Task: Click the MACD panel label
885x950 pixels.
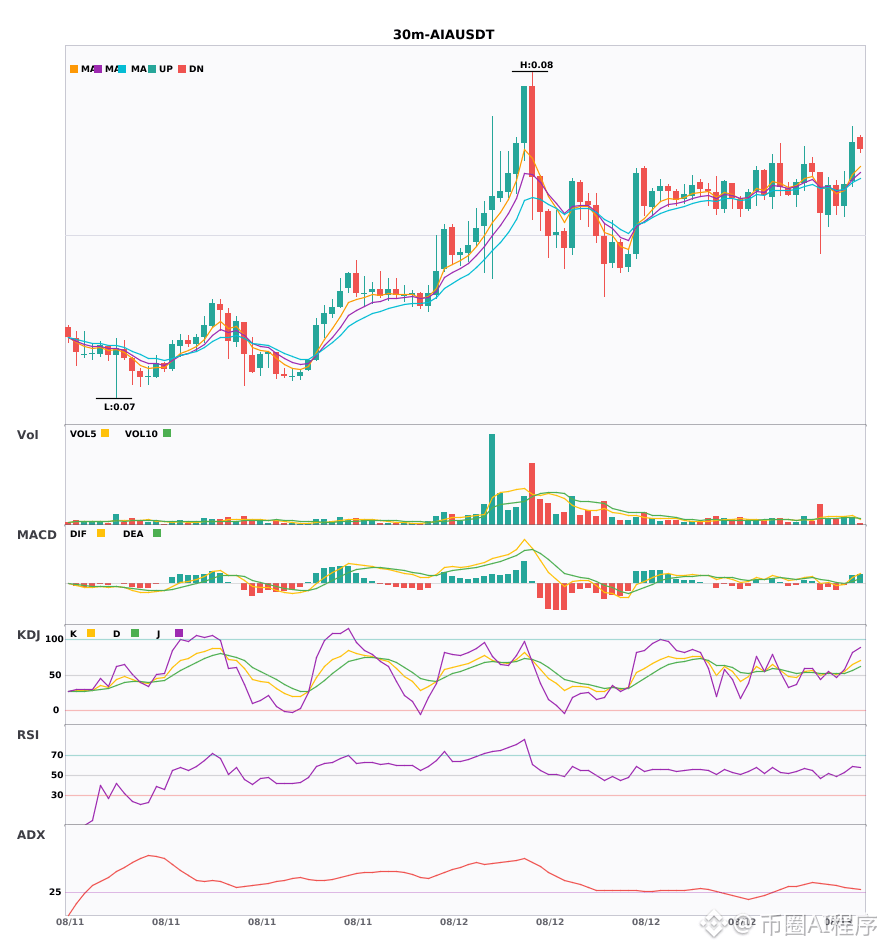Action: click(x=37, y=535)
